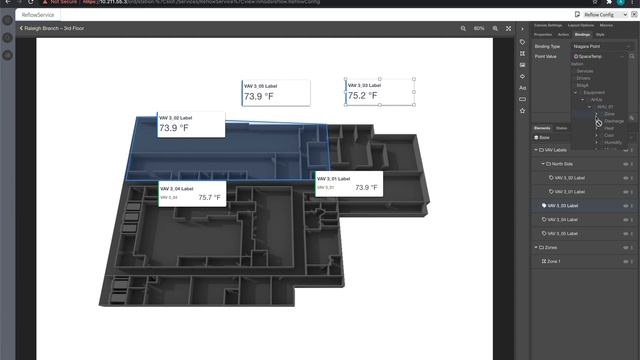Switch to the Properties tab

tap(543, 35)
